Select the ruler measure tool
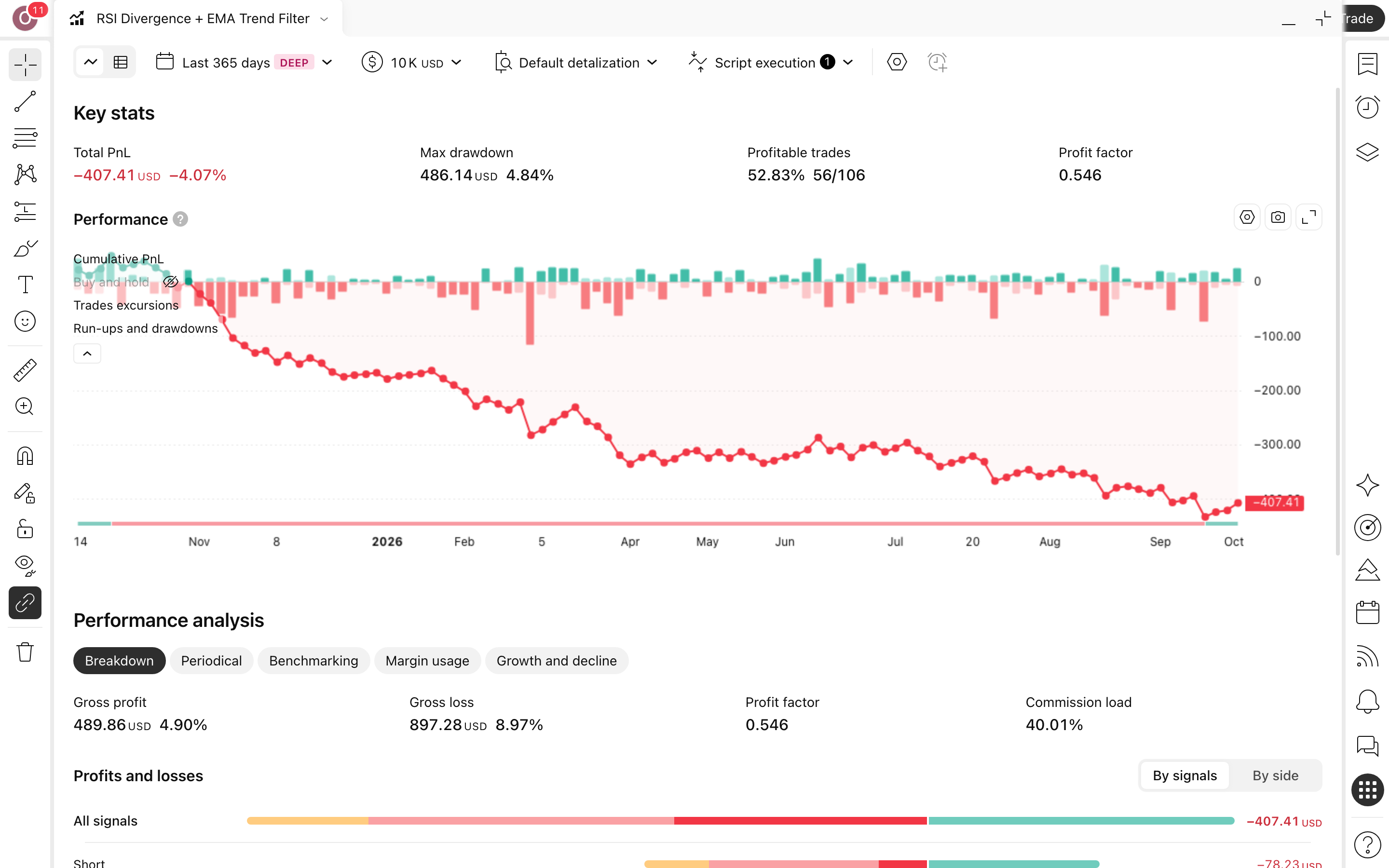 click(x=25, y=370)
